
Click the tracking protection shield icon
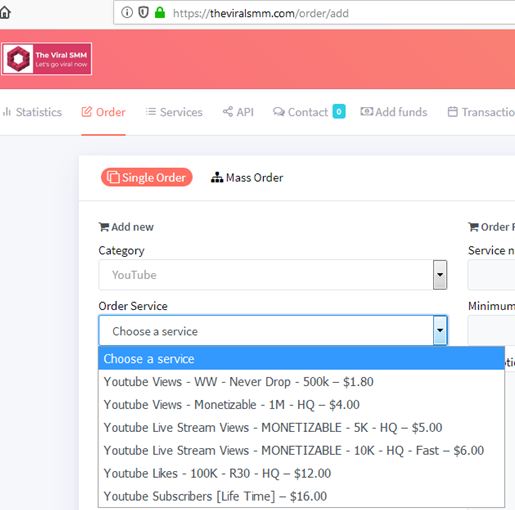click(x=143, y=13)
